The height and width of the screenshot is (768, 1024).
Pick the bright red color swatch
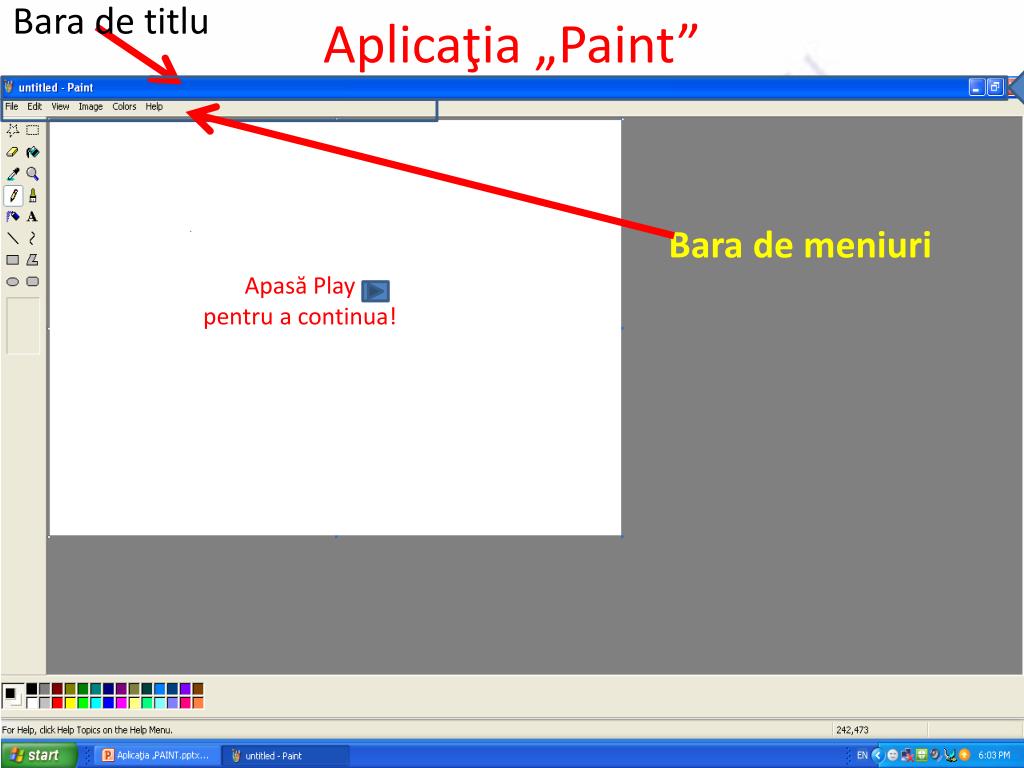point(57,703)
